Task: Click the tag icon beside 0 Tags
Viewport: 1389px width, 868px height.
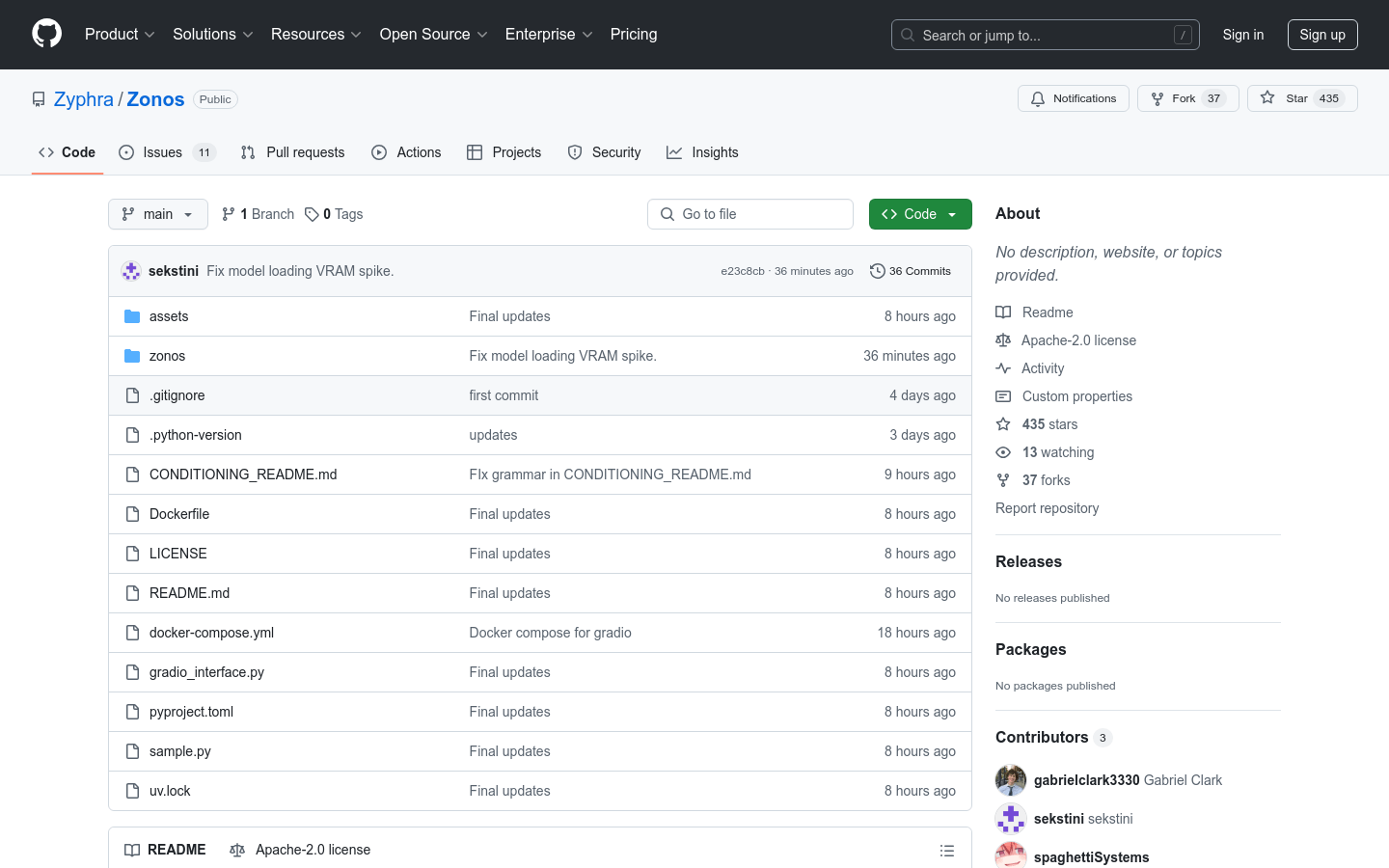Action: (x=312, y=214)
